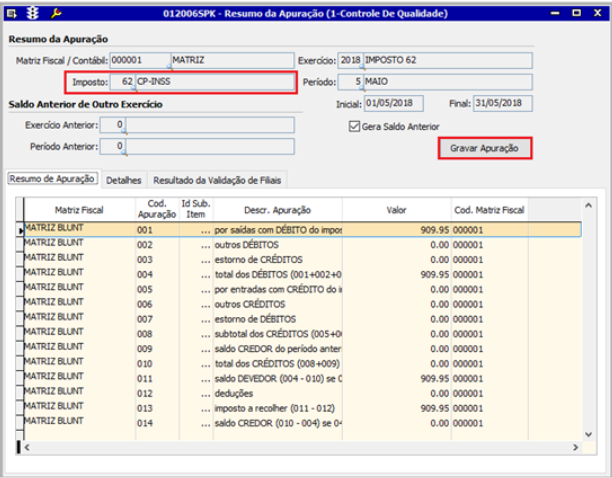612x478 pixels.
Task: Open the ellipsis in row 009
Action: pos(206,349)
